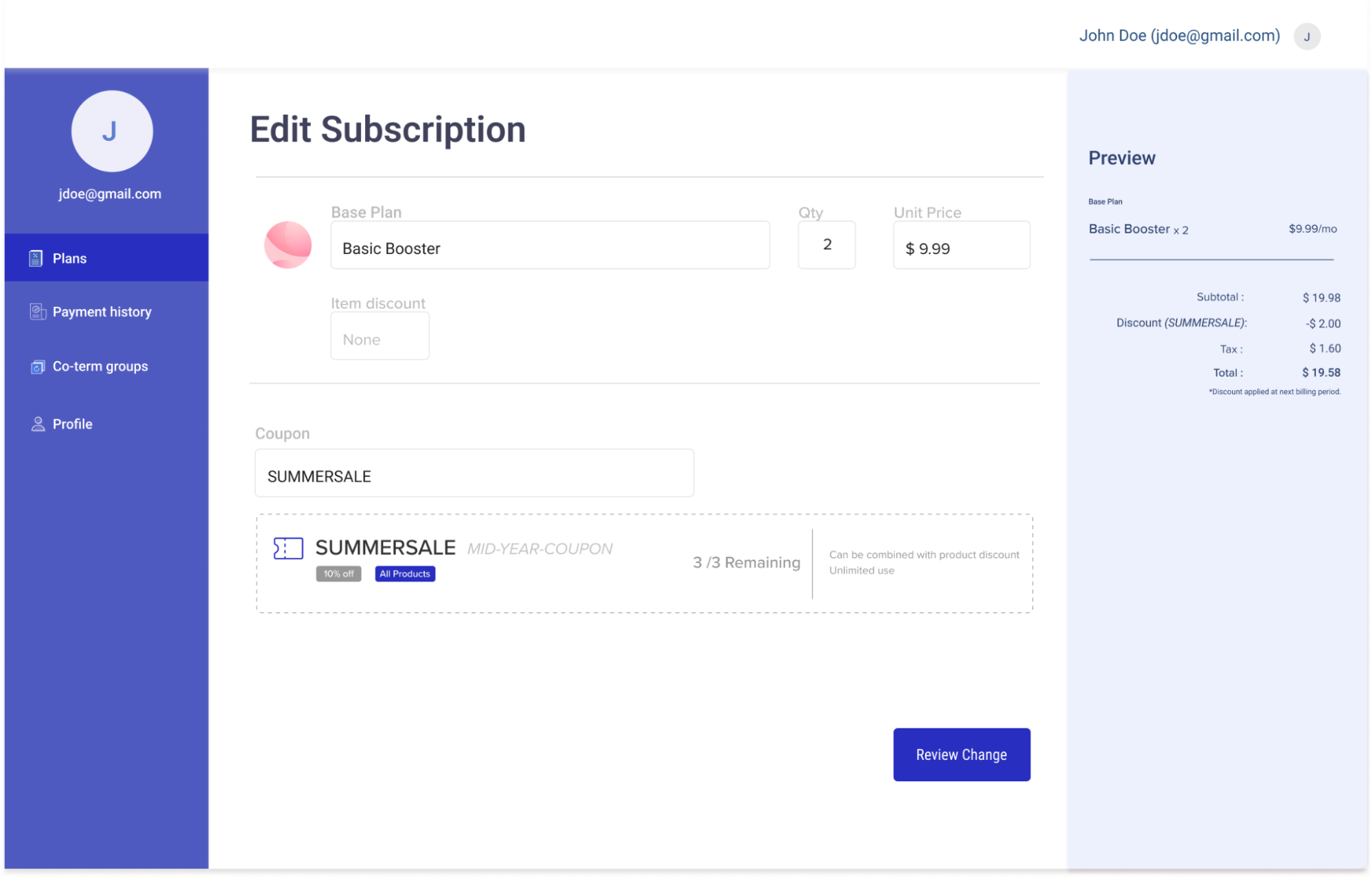Select the SUMMERSALE coupon card
Image resolution: width=1372 pixels, height=878 pixels.
(644, 562)
